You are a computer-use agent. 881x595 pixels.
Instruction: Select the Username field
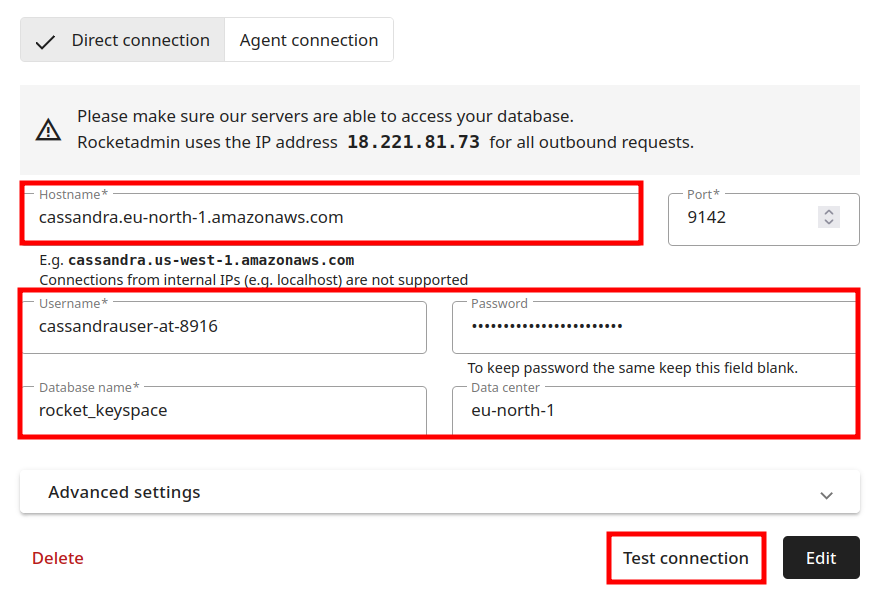(225, 326)
